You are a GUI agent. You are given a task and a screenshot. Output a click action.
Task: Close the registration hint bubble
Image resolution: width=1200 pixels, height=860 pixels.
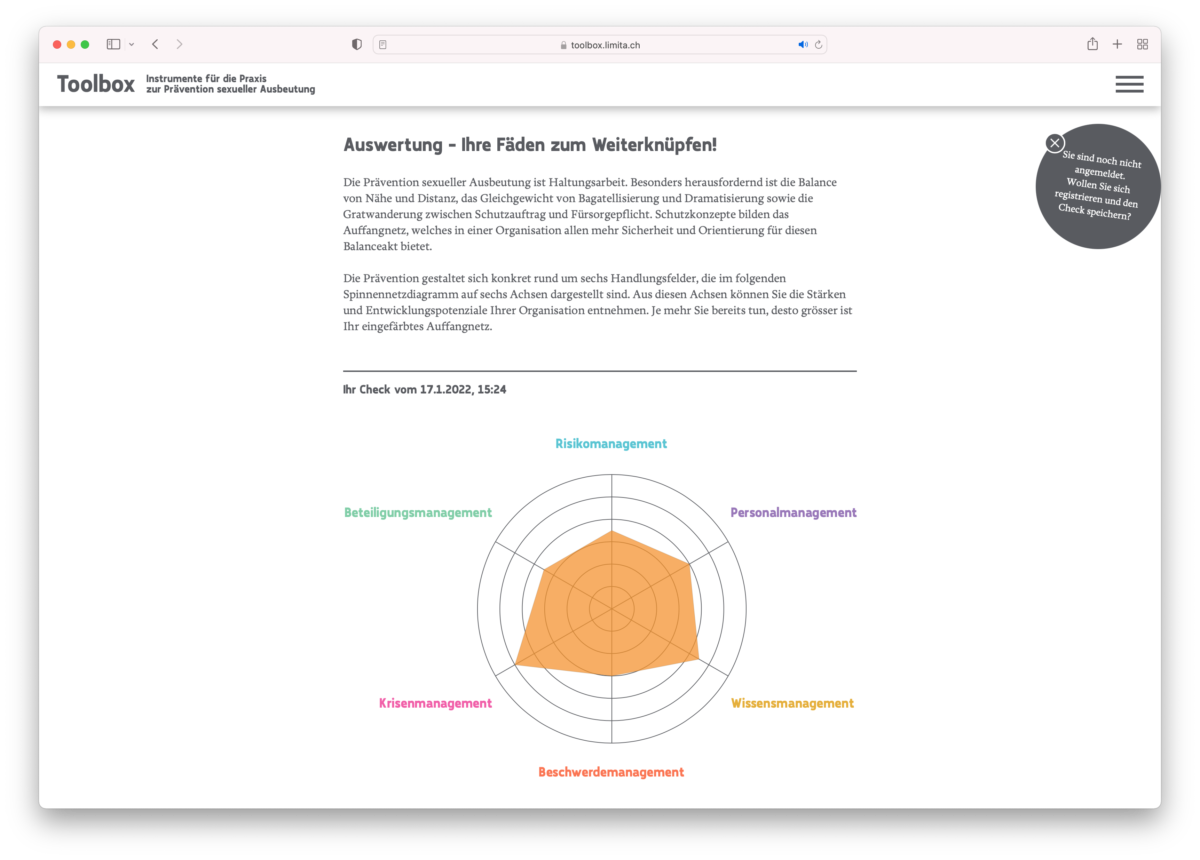tap(1055, 143)
